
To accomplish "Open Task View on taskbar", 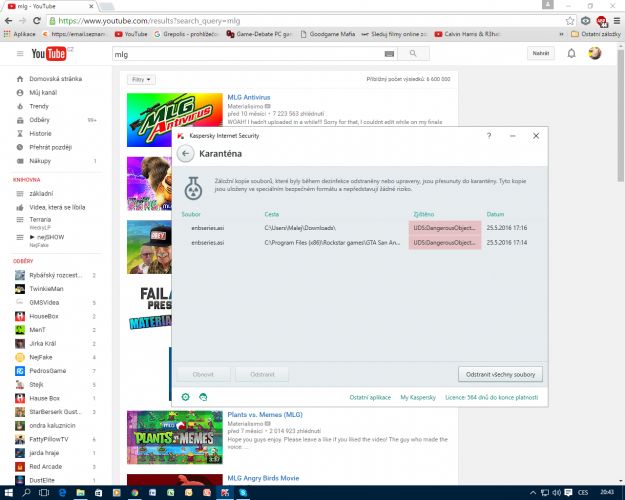I will (44, 493).
